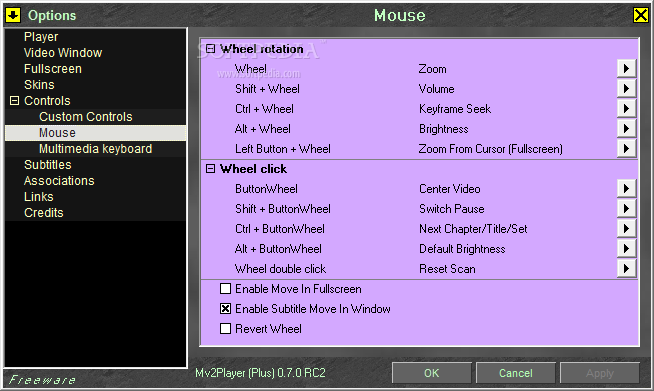Click the Ctrl + ButtonWheel label

pos(280,229)
